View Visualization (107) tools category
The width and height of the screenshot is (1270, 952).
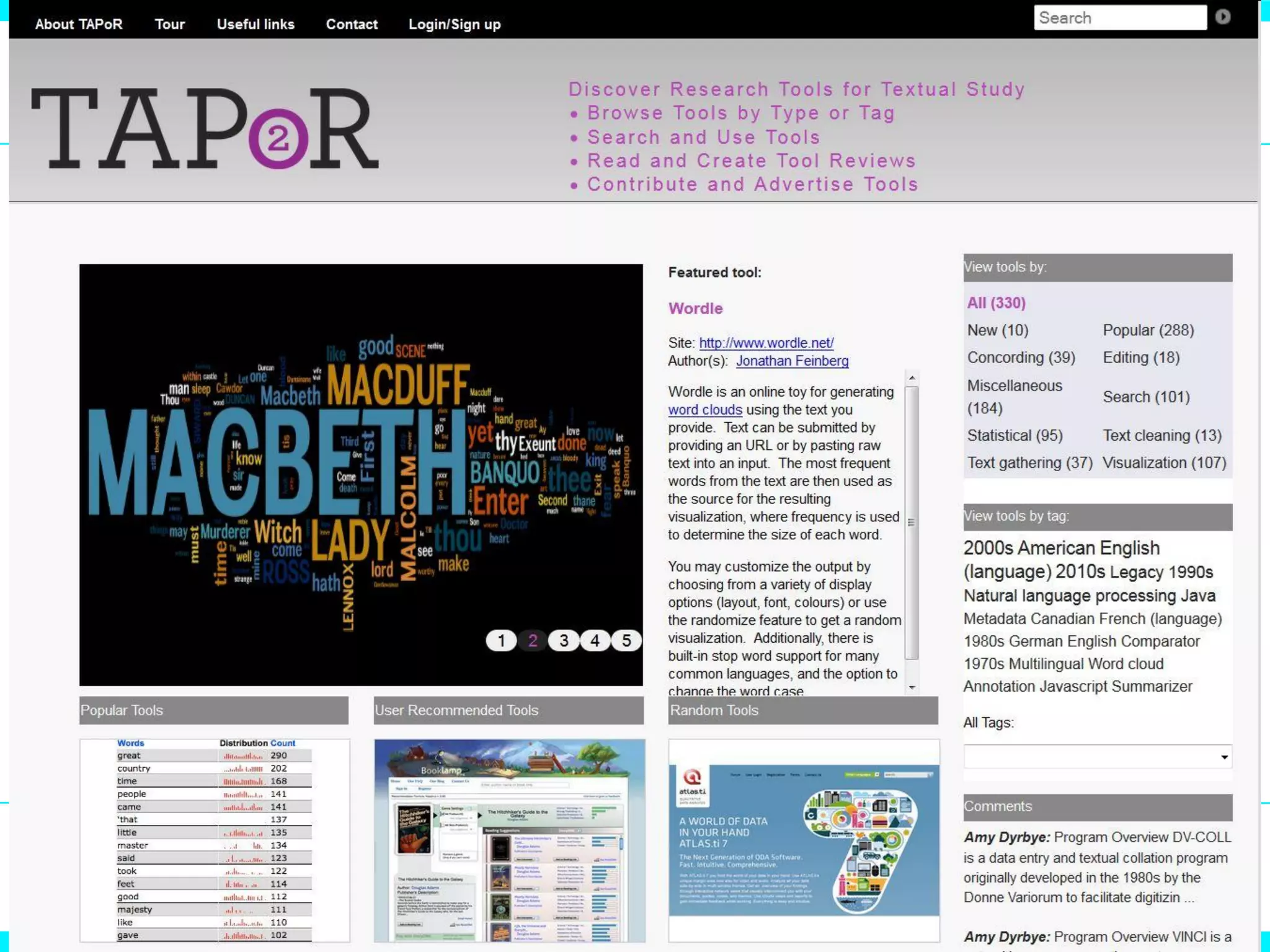[1164, 462]
